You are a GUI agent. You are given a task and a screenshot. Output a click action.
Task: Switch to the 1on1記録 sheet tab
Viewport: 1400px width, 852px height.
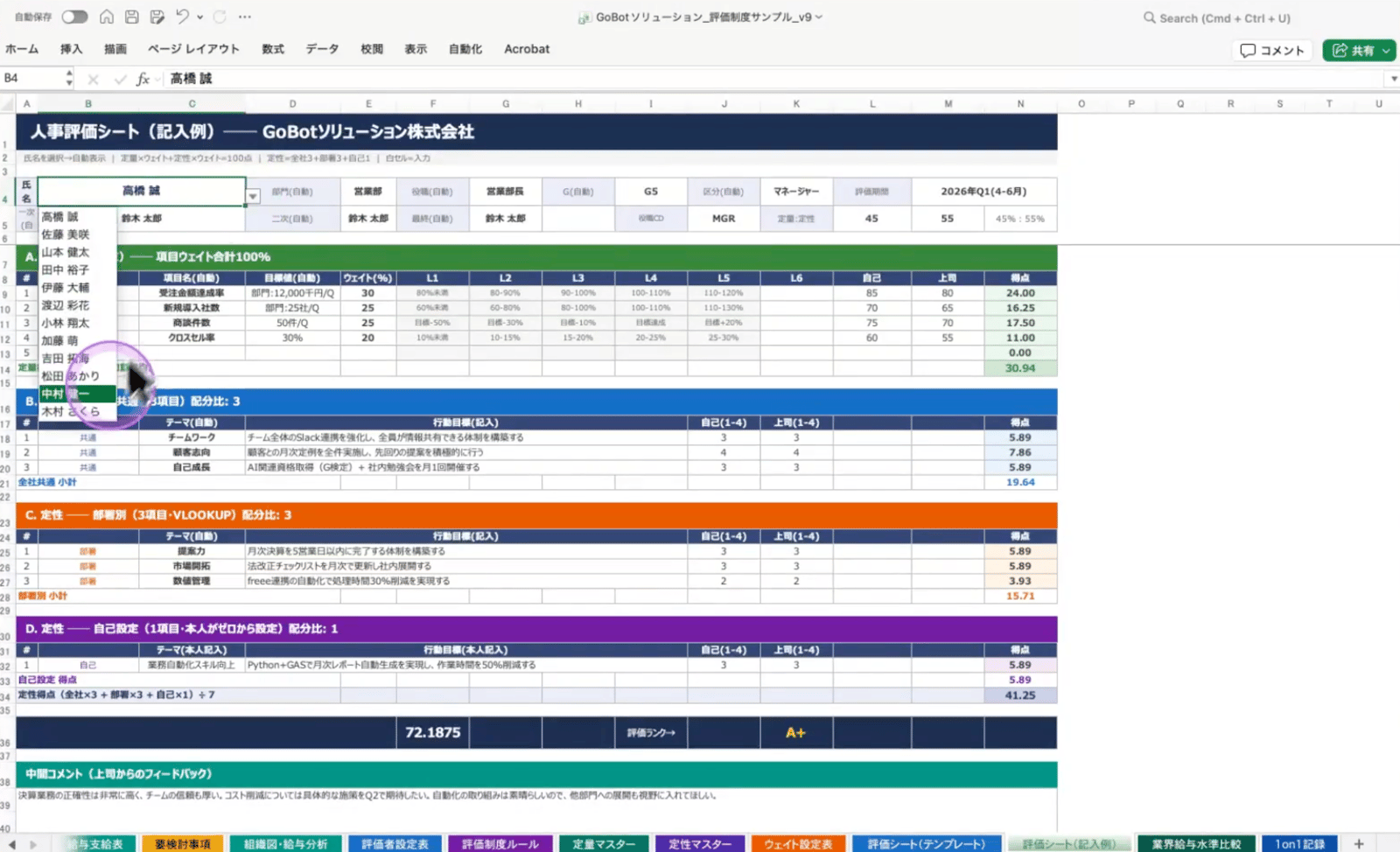click(x=1299, y=844)
